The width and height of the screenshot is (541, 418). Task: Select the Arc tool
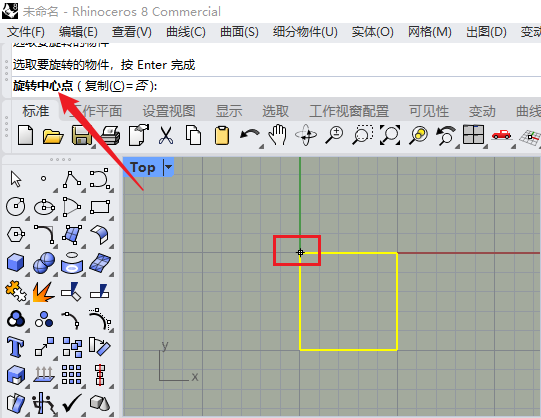coord(72,207)
